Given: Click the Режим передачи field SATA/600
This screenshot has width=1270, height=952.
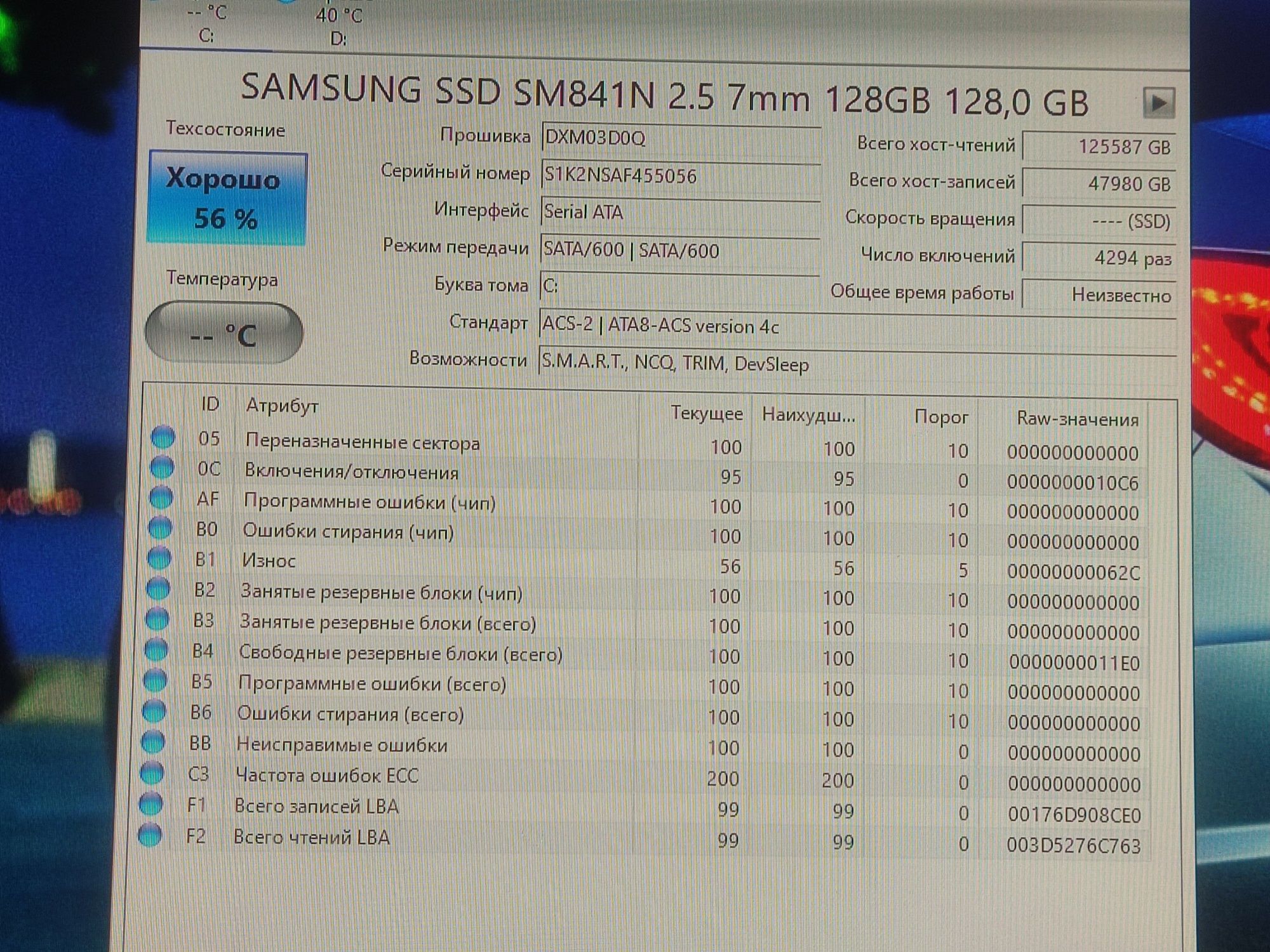Looking at the screenshot, I should point(679,249).
